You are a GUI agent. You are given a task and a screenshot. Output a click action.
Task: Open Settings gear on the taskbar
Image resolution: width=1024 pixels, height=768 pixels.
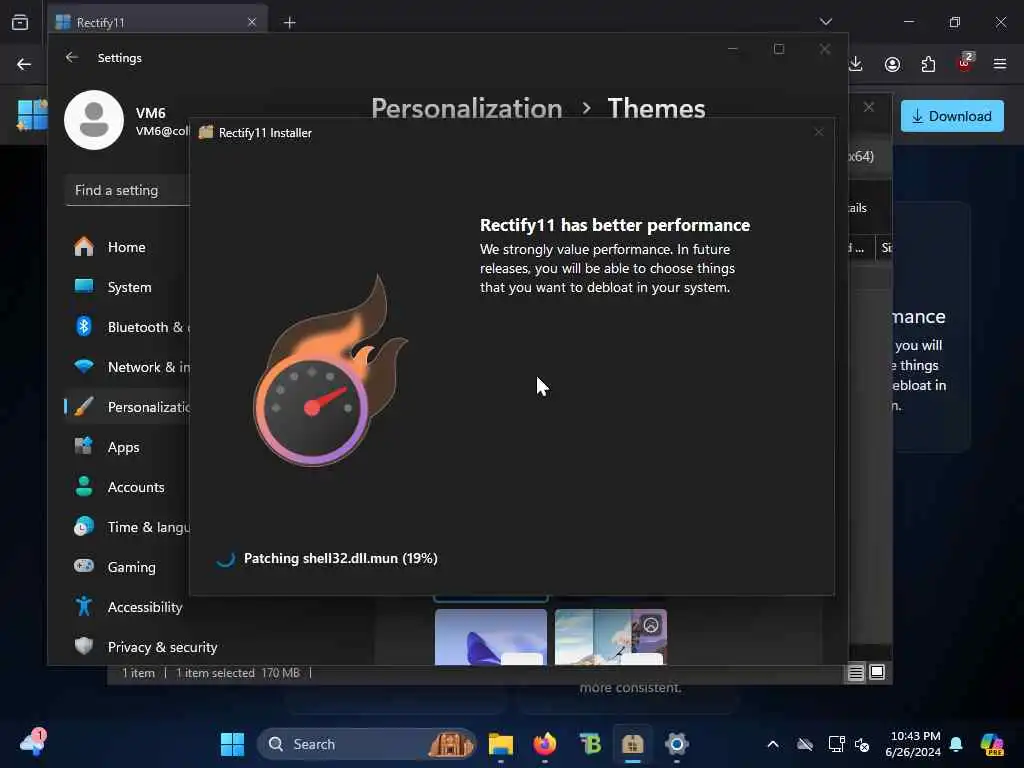point(677,744)
